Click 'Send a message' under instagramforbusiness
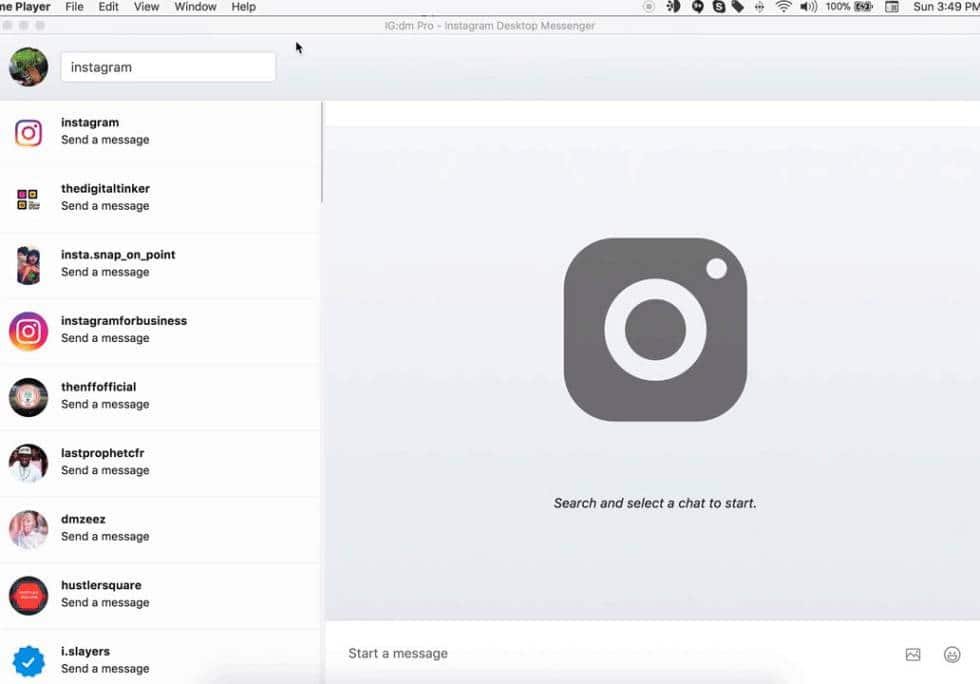980x684 pixels. pos(105,338)
